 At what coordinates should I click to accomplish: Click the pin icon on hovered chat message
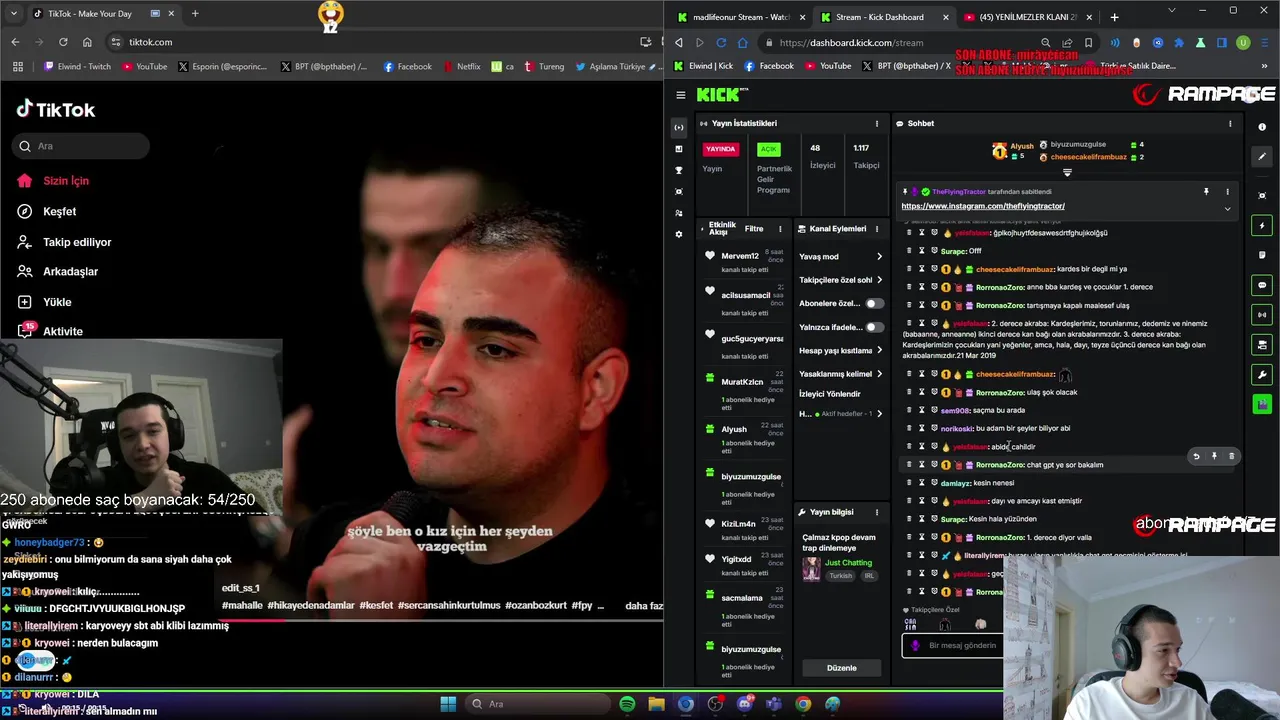pyautogui.click(x=1214, y=456)
